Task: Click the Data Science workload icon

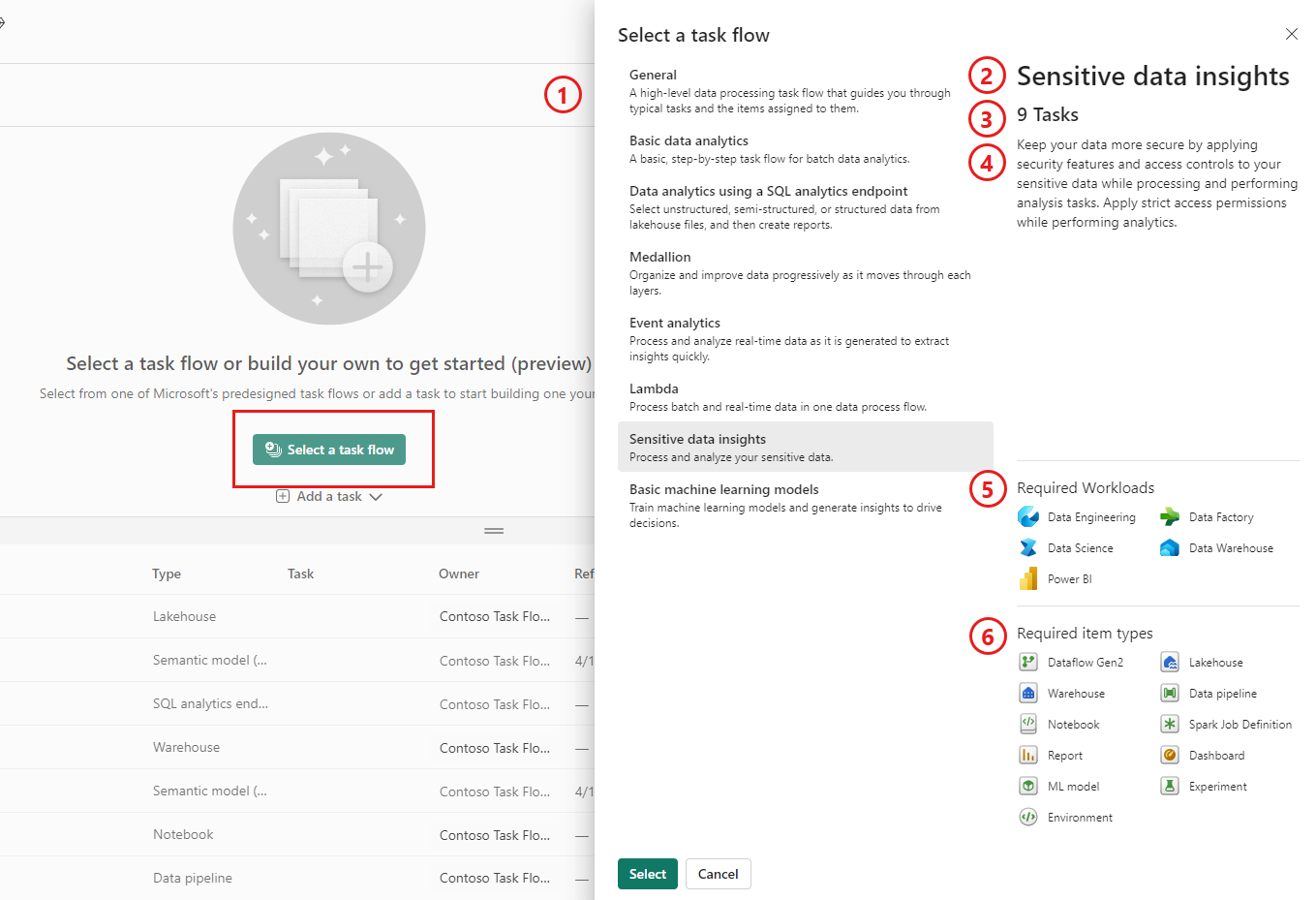Action: pos(1028,548)
